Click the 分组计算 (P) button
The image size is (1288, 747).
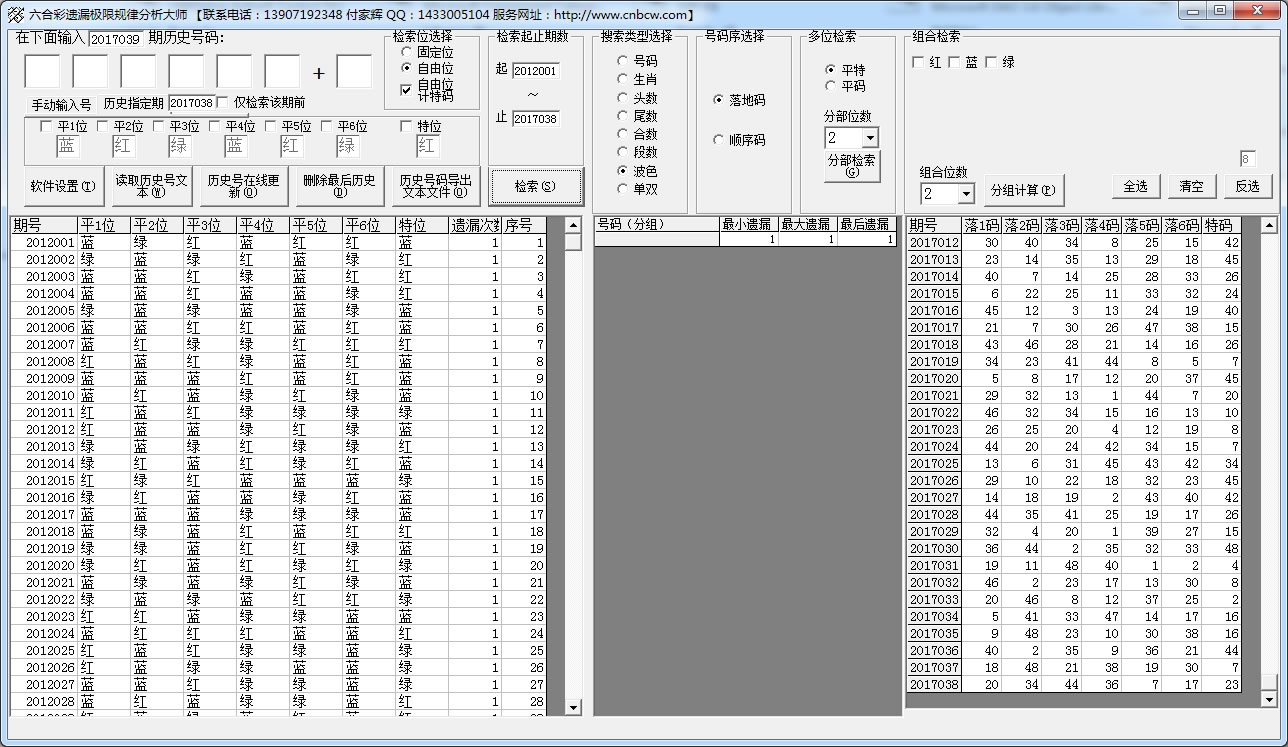click(1022, 189)
